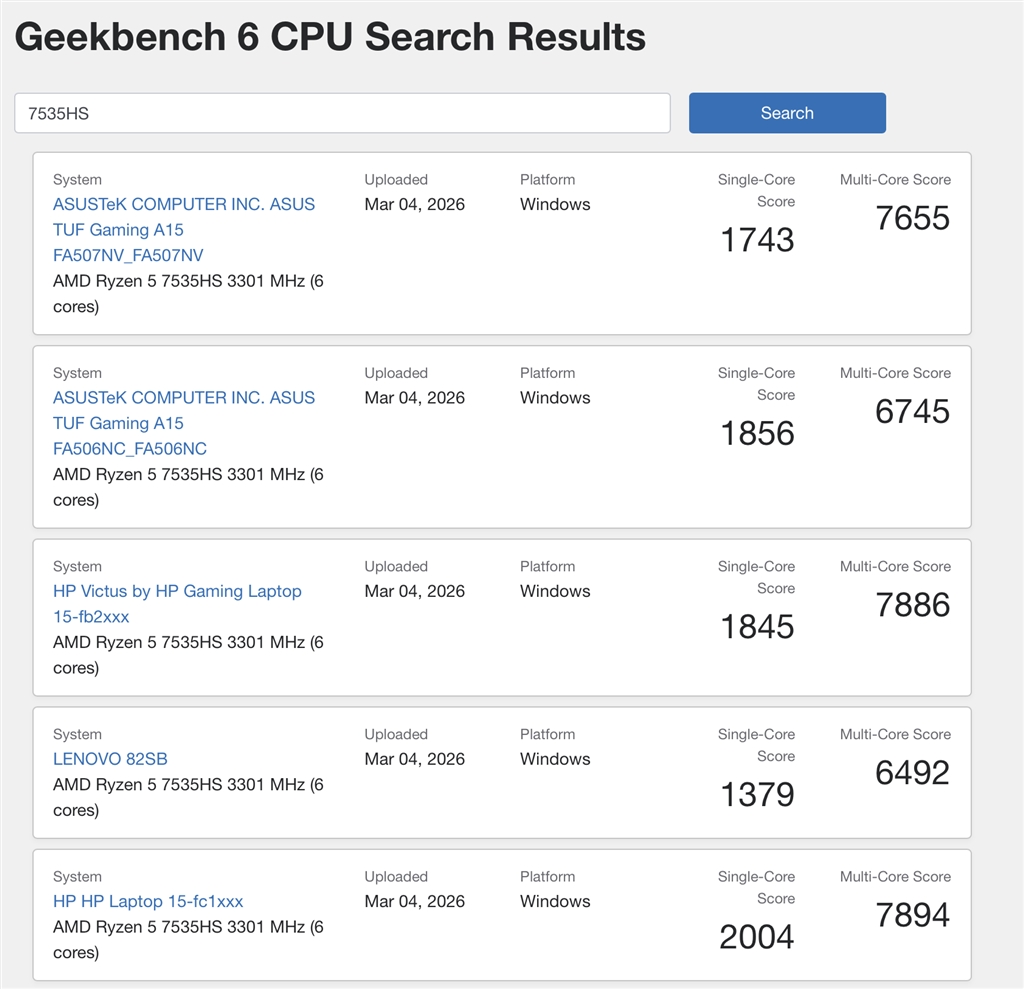
Task: Click the blue Search button
Action: click(x=787, y=113)
